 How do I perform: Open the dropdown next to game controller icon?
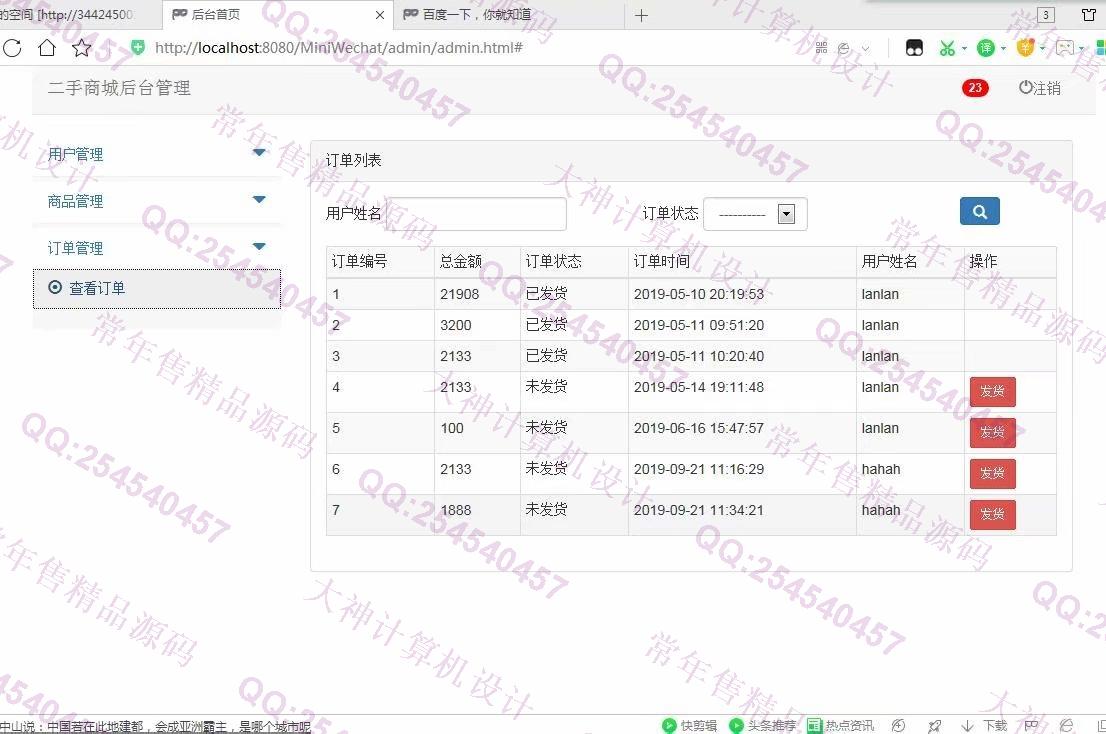click(1081, 49)
